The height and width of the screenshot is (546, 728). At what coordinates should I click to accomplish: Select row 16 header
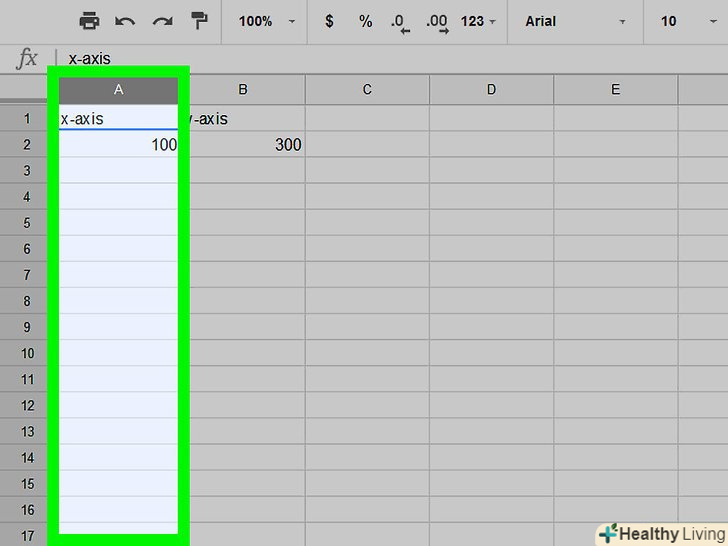point(26,510)
